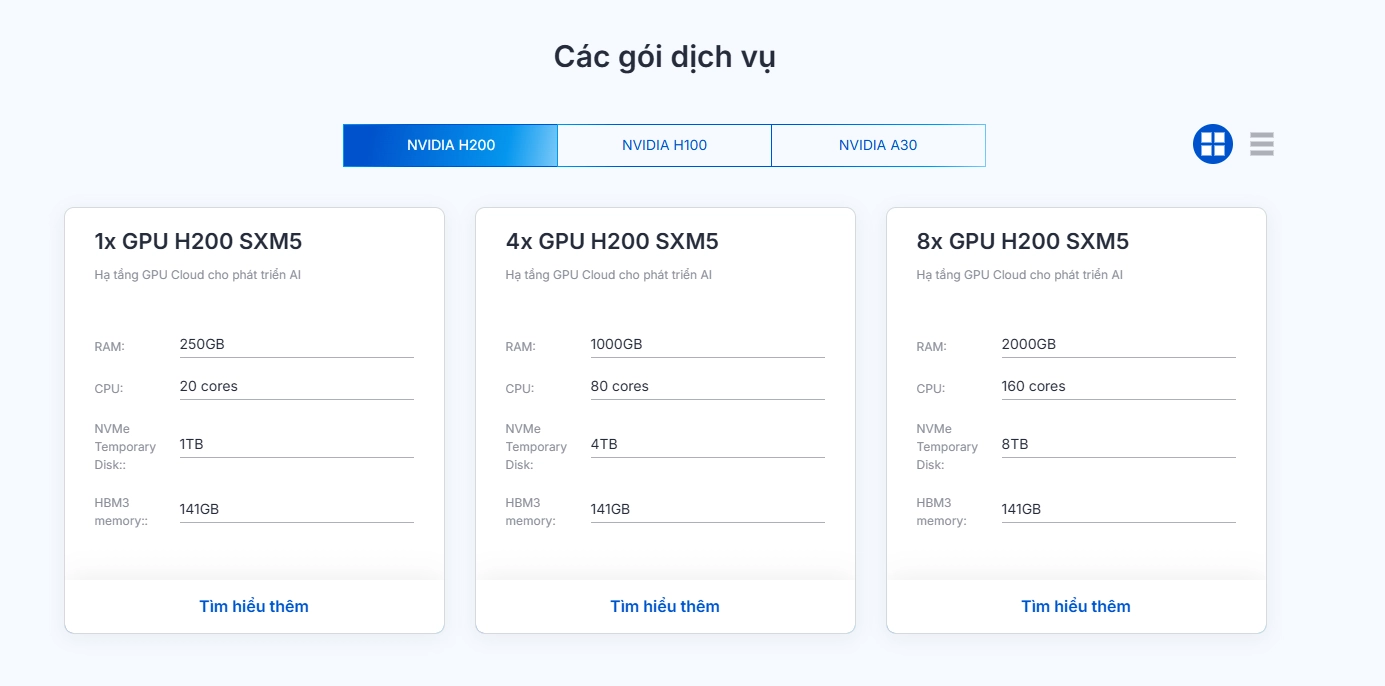Click the 2000GB RAM field
Image resolution: width=1385 pixels, height=686 pixels.
click(x=1118, y=343)
